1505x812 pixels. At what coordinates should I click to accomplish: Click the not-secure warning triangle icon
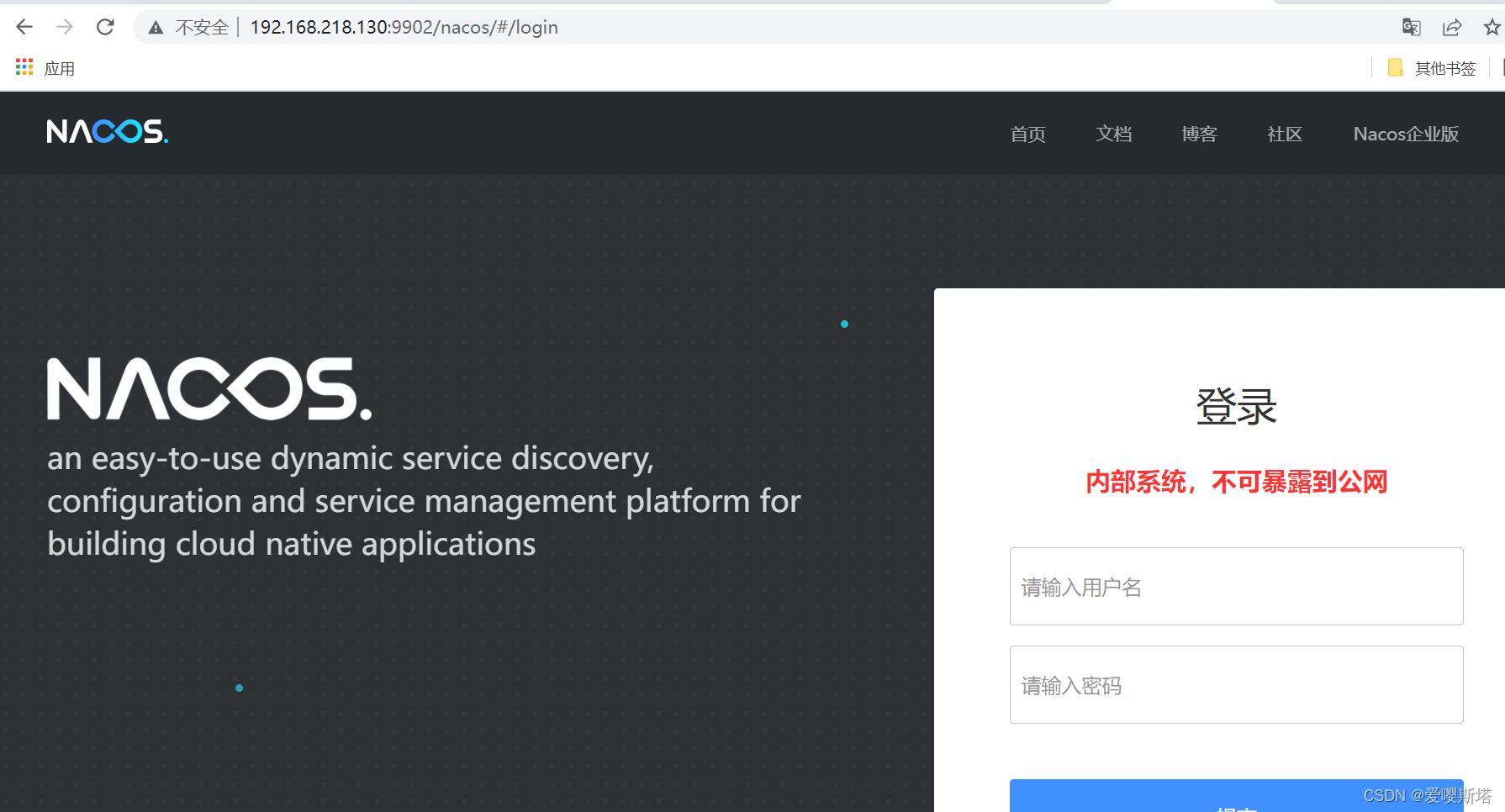point(156,28)
